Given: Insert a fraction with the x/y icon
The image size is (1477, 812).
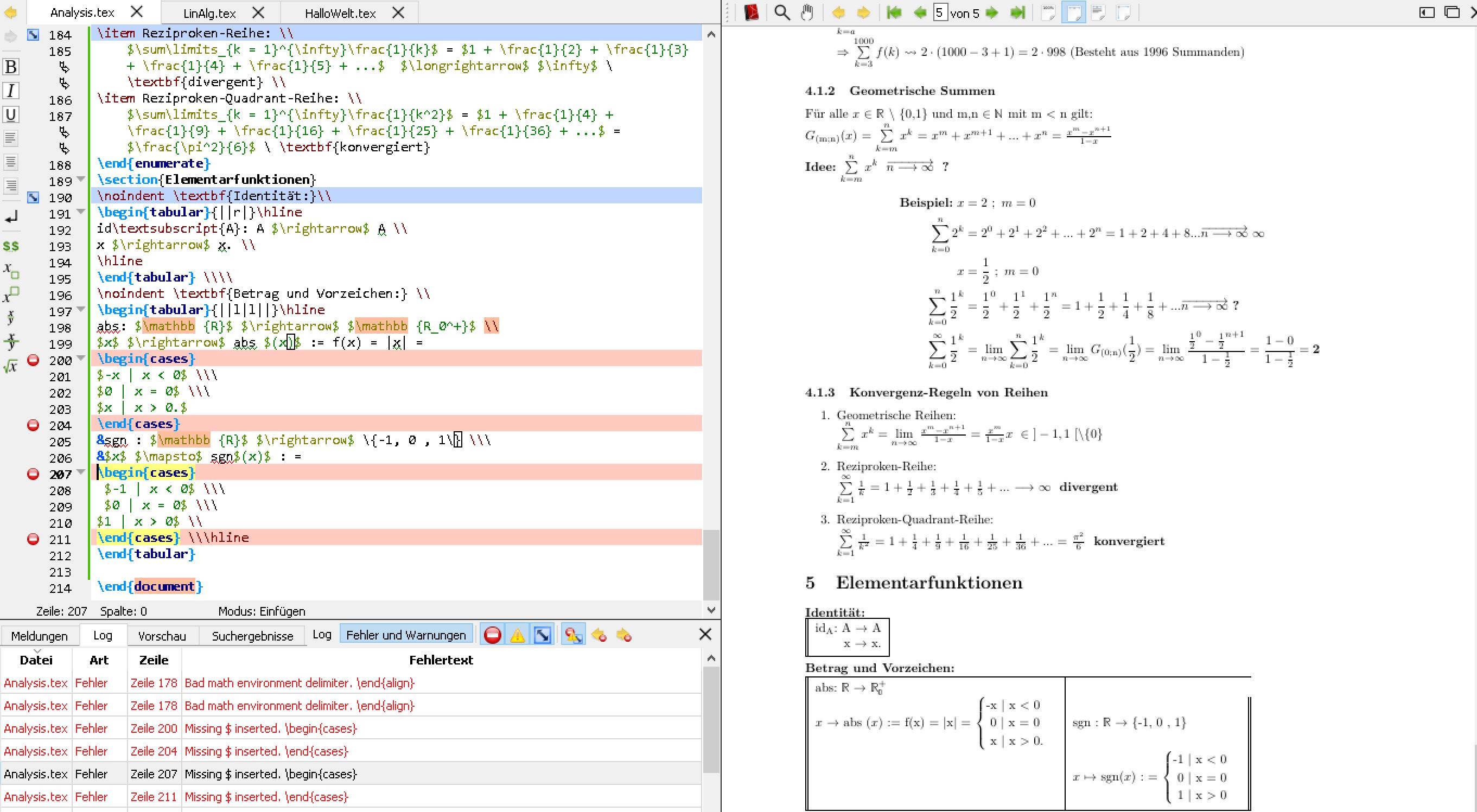Looking at the screenshot, I should click(10, 317).
